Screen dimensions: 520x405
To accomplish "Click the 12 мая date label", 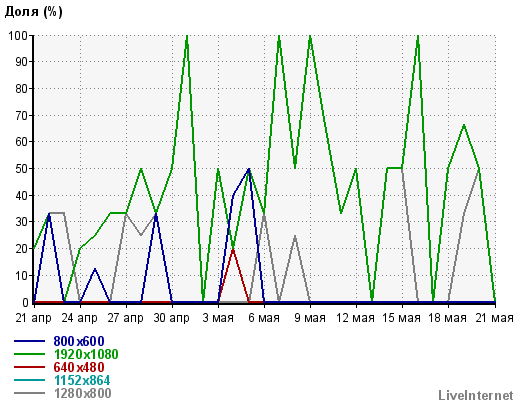I will click(x=355, y=318).
